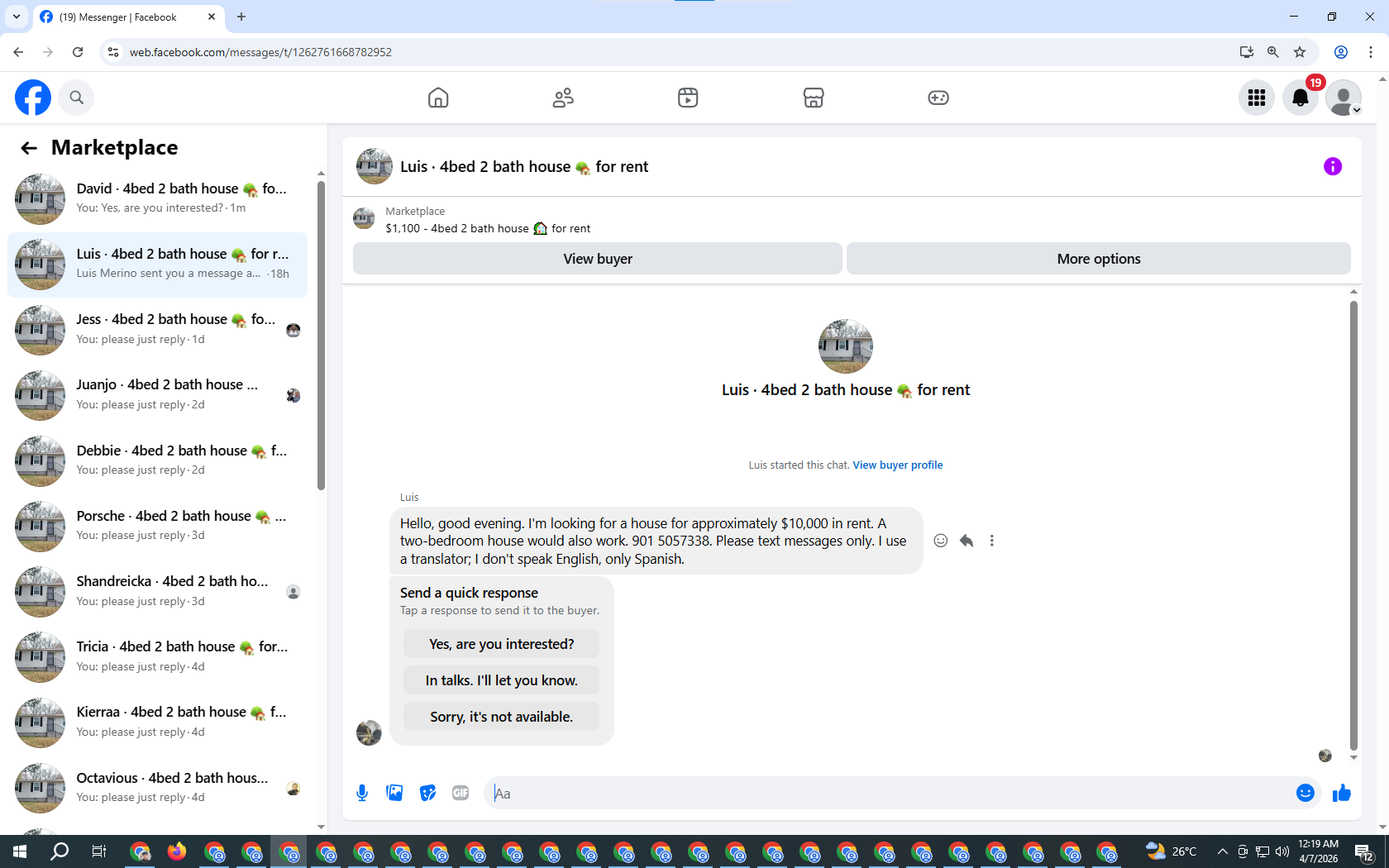The image size is (1389, 868).
Task: Open more actions for Luis's message
Action: [992, 541]
